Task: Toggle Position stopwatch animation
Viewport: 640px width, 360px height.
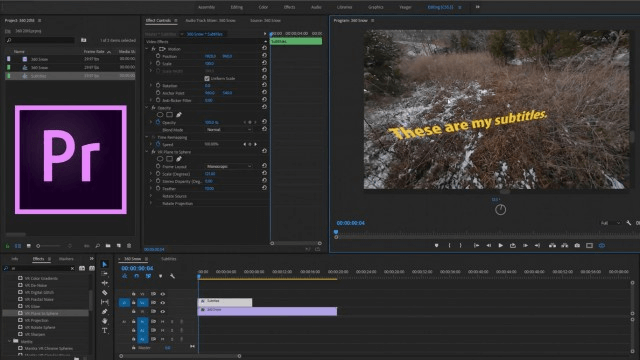Action: click(158, 56)
